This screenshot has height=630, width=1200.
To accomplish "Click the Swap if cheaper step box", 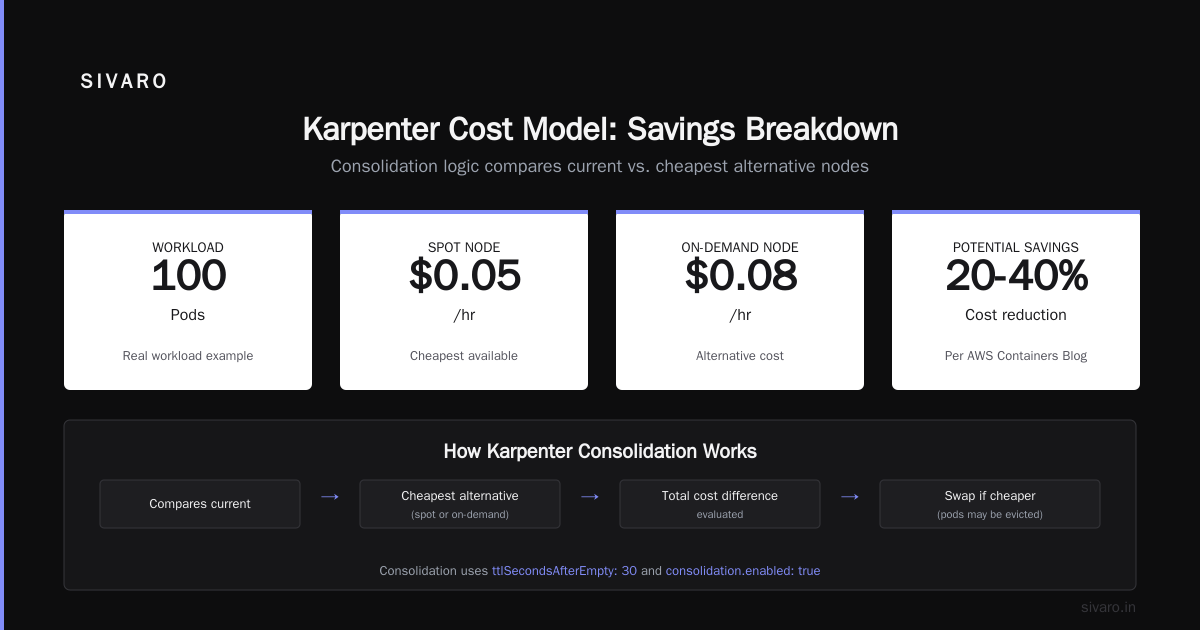I will [x=990, y=504].
